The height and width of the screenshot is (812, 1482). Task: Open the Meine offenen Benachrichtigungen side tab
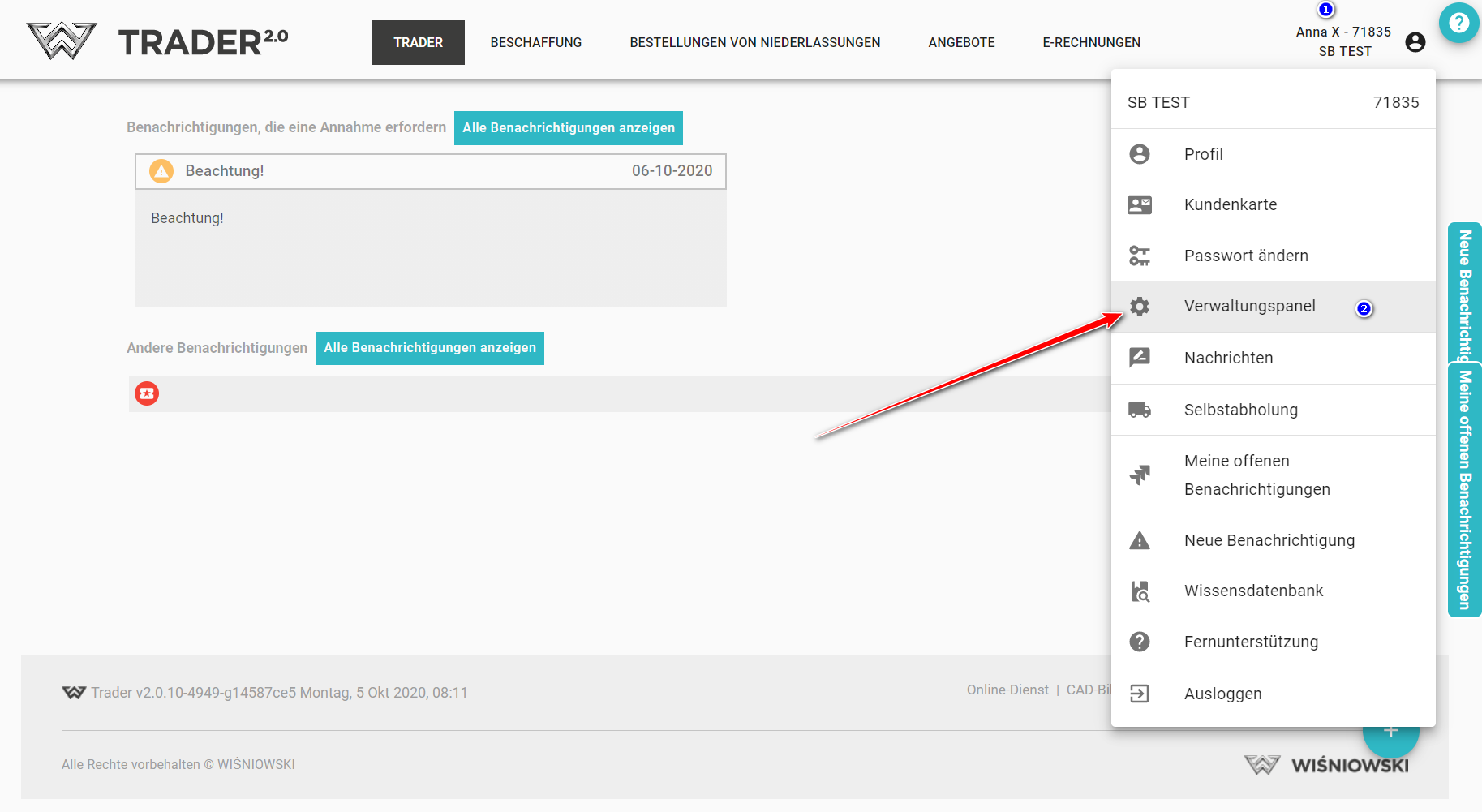pyautogui.click(x=1465, y=489)
